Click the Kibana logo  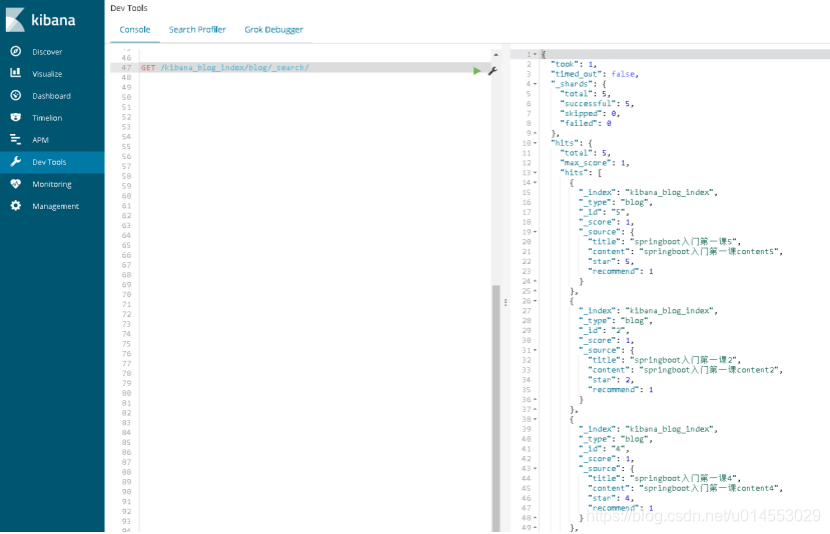pyautogui.click(x=41, y=20)
